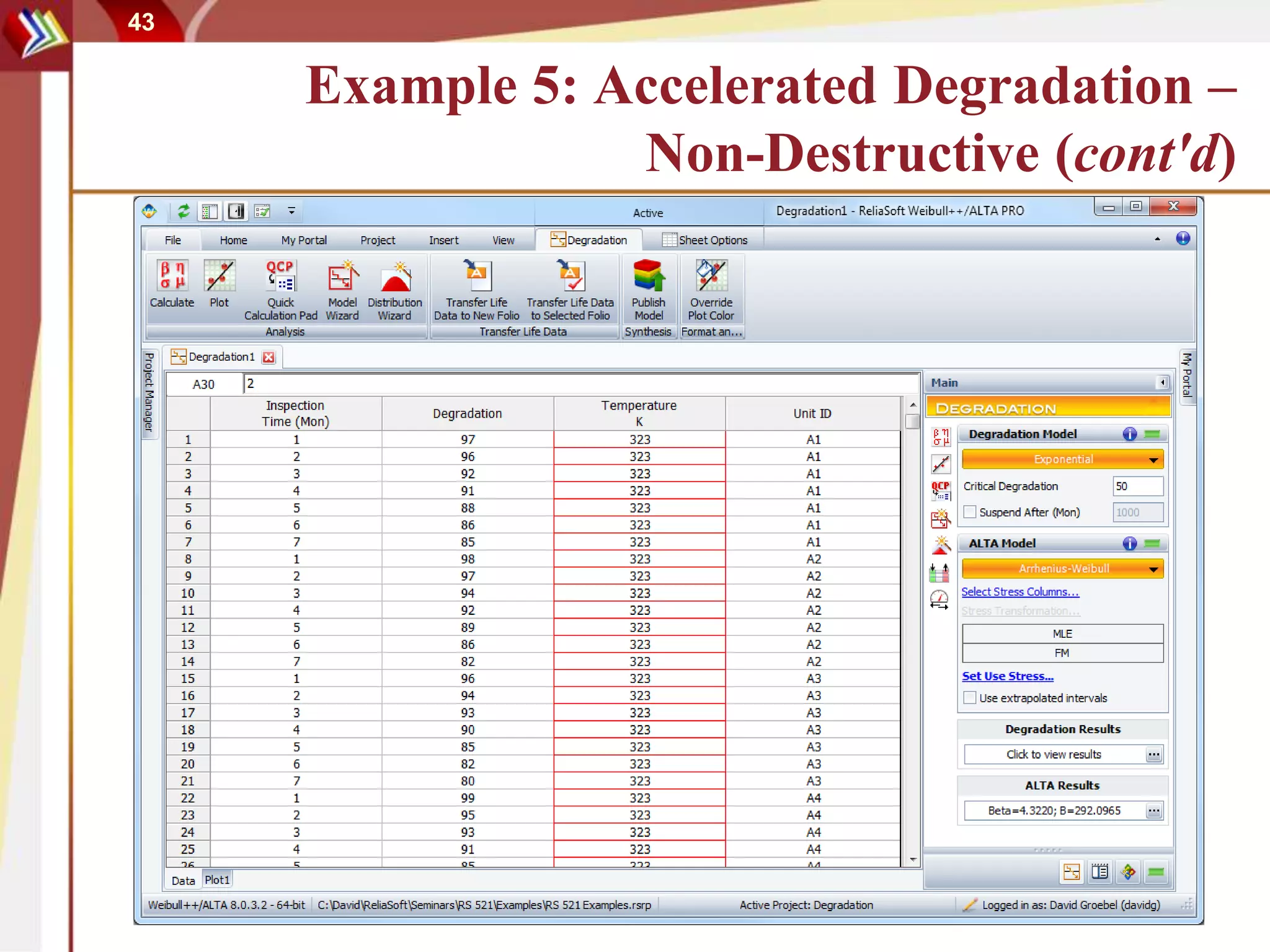Click the bottom green collapse bar icon

tap(1156, 872)
